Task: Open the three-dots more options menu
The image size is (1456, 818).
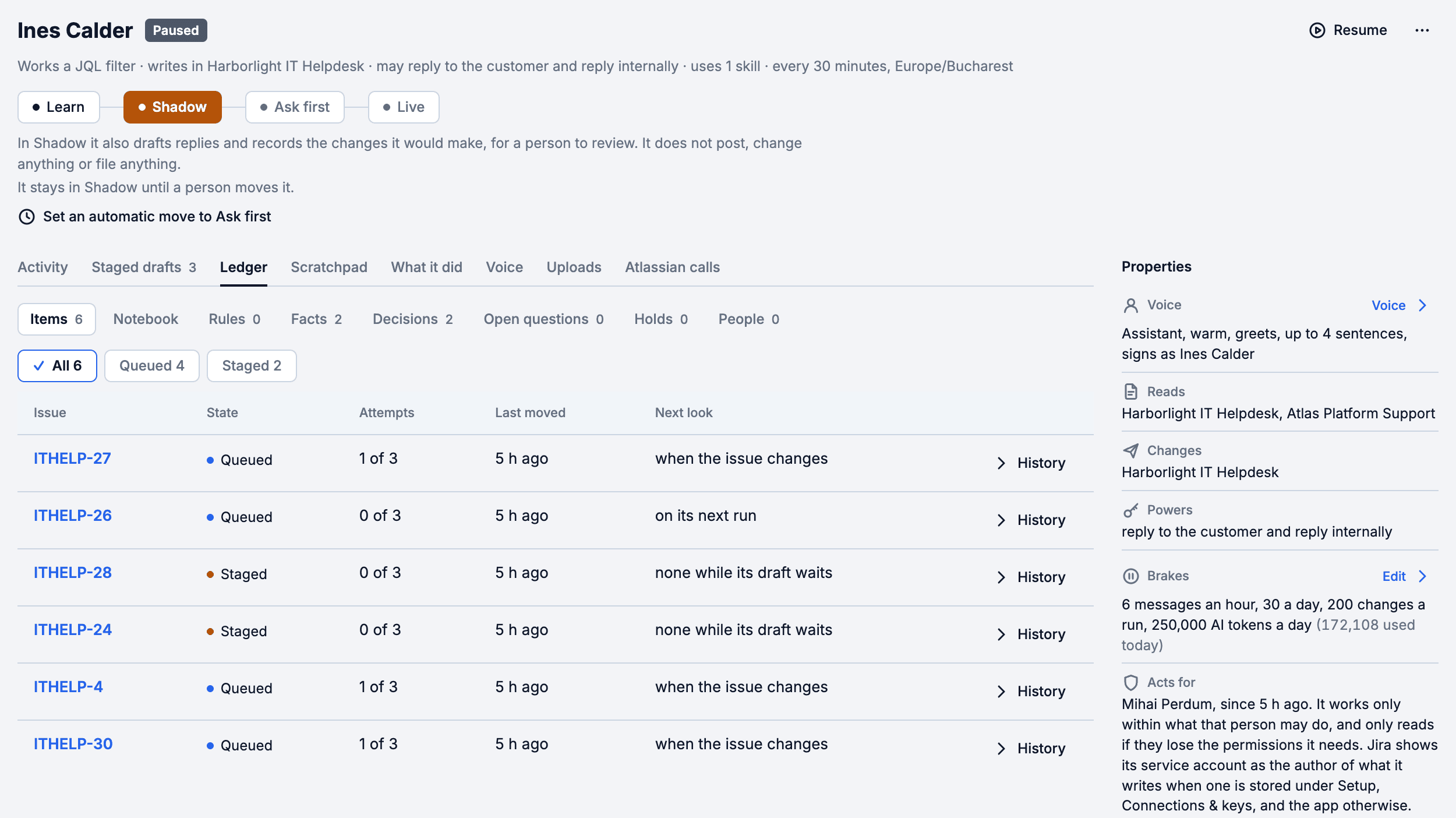Action: point(1422,30)
